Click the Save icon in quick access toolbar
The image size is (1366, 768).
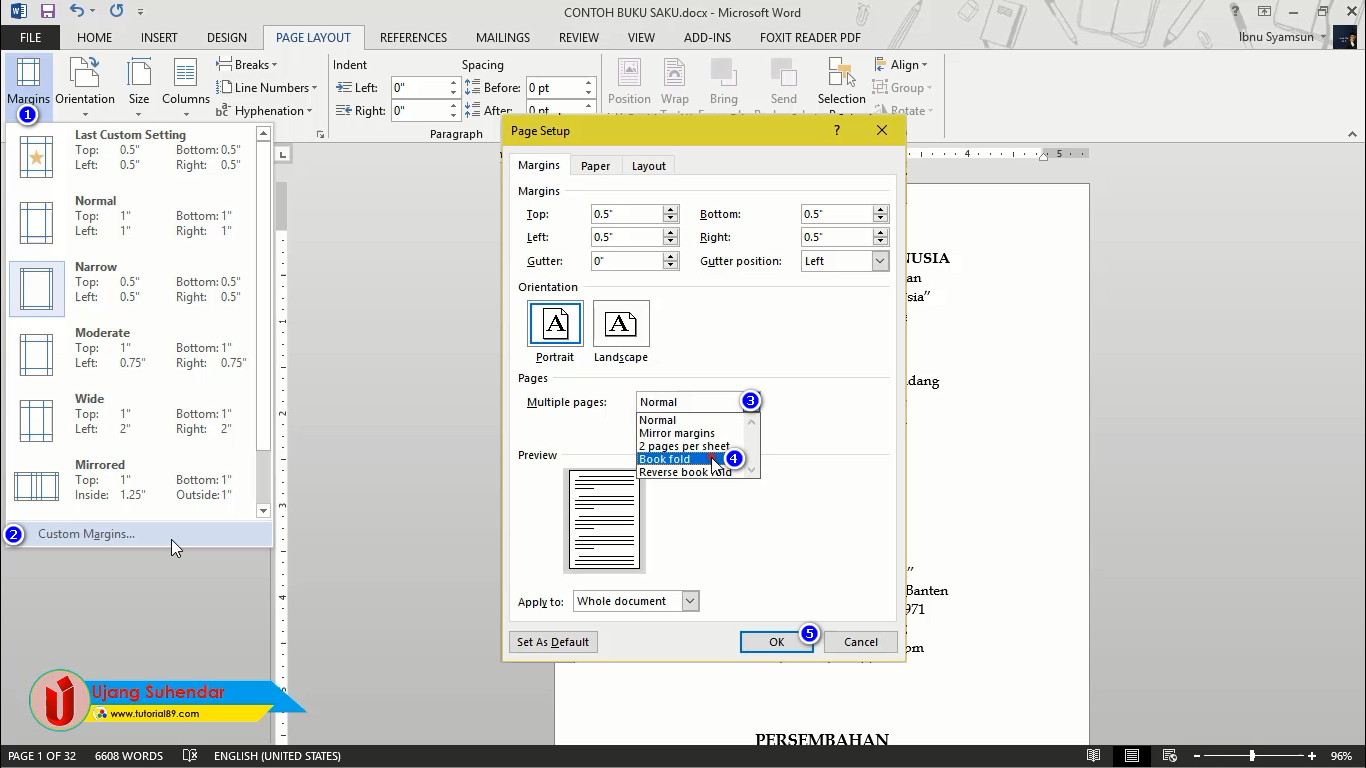[x=47, y=11]
